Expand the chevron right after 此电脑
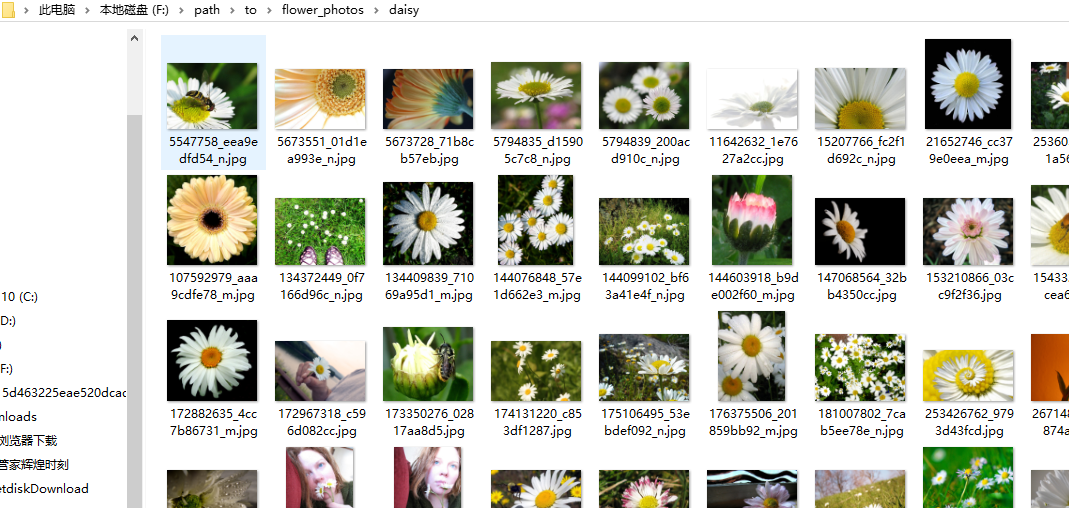Viewport: 1069px width, 508px height. coord(88,10)
